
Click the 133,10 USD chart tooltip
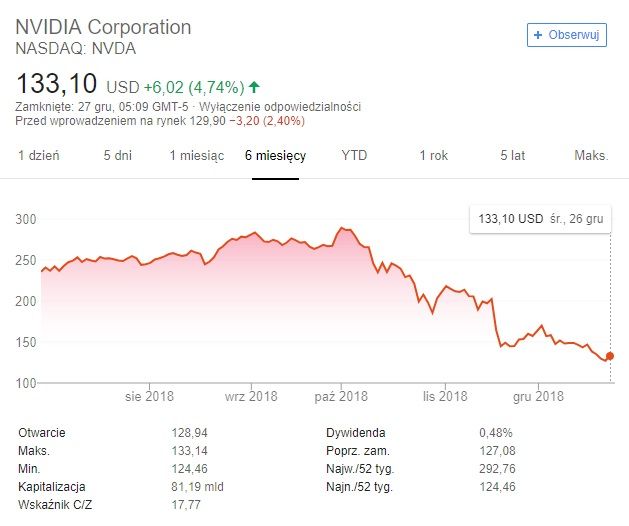point(540,219)
